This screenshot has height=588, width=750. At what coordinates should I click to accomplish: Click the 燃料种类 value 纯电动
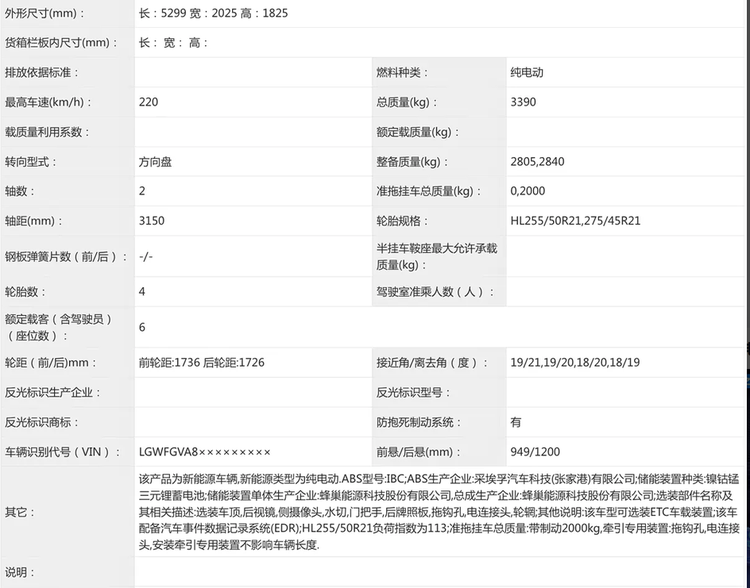527,73
